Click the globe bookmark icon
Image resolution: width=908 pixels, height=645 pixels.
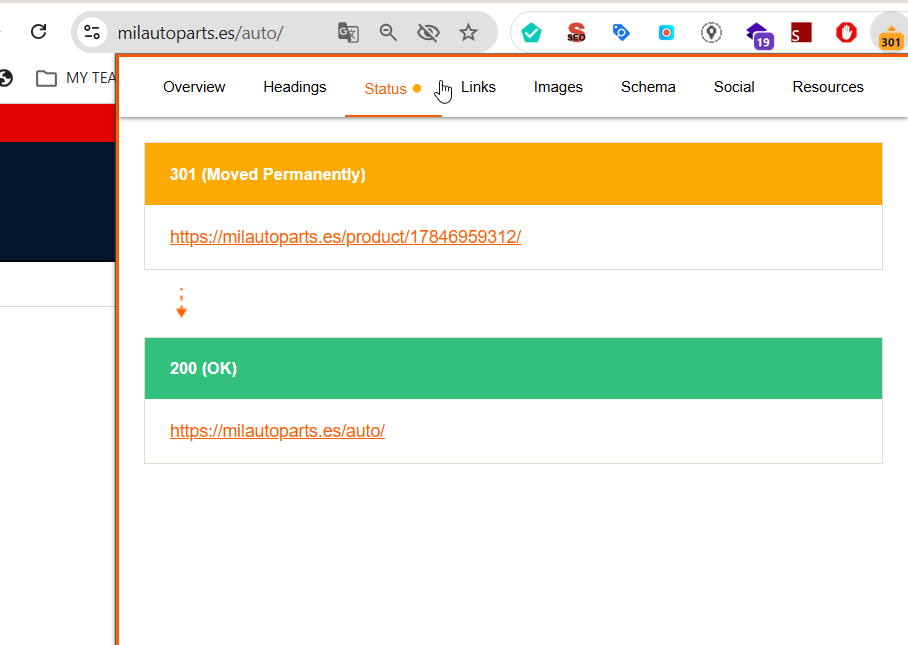coord(6,78)
